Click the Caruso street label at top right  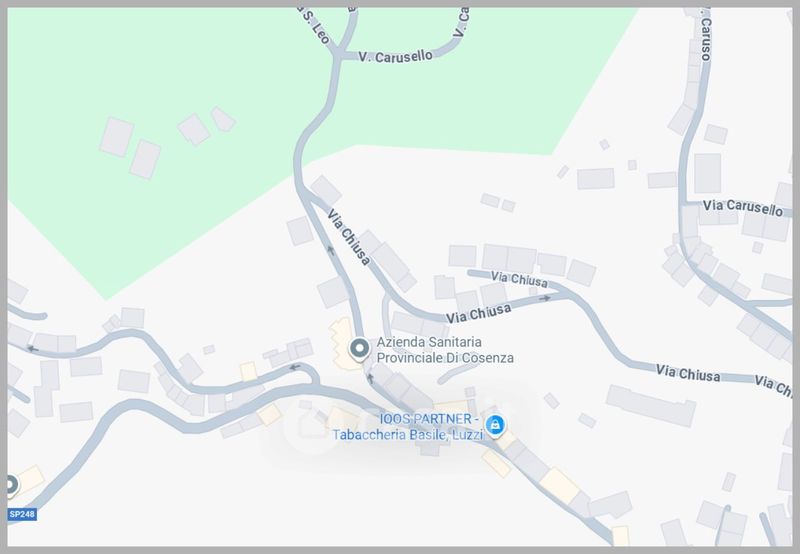[706, 38]
